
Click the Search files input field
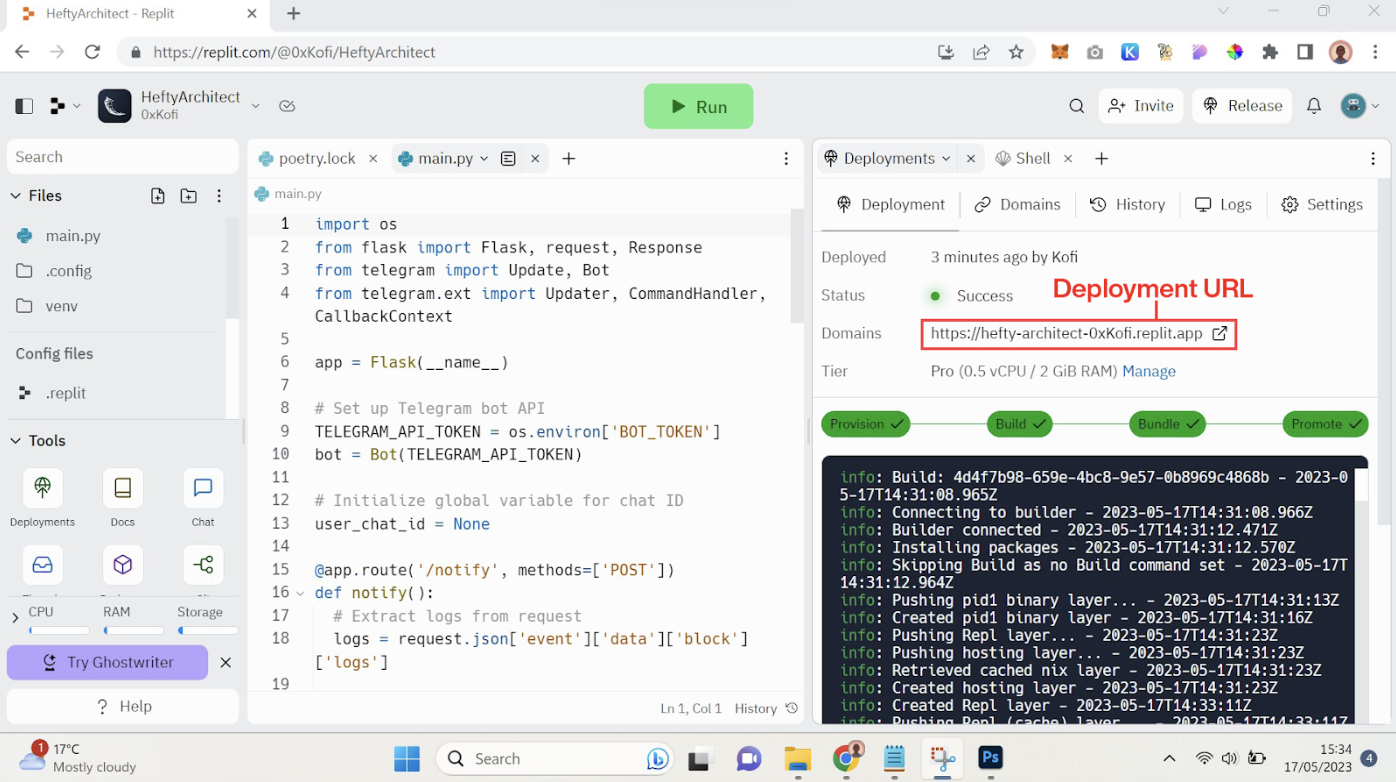pos(122,157)
